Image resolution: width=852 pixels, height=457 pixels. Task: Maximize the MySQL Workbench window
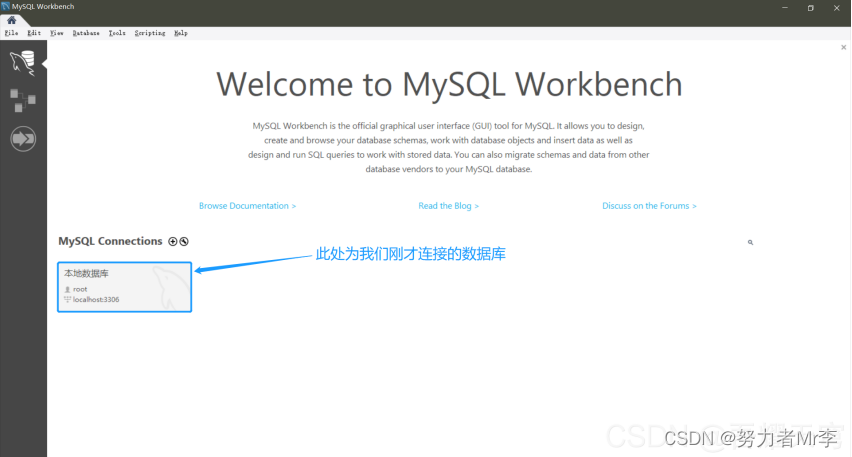point(811,8)
